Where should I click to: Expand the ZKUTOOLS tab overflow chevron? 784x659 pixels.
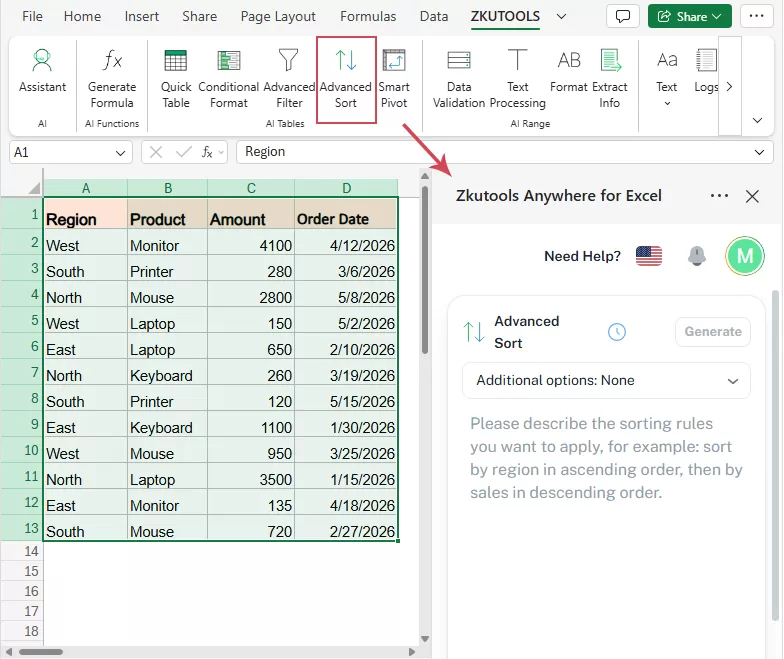coord(562,16)
